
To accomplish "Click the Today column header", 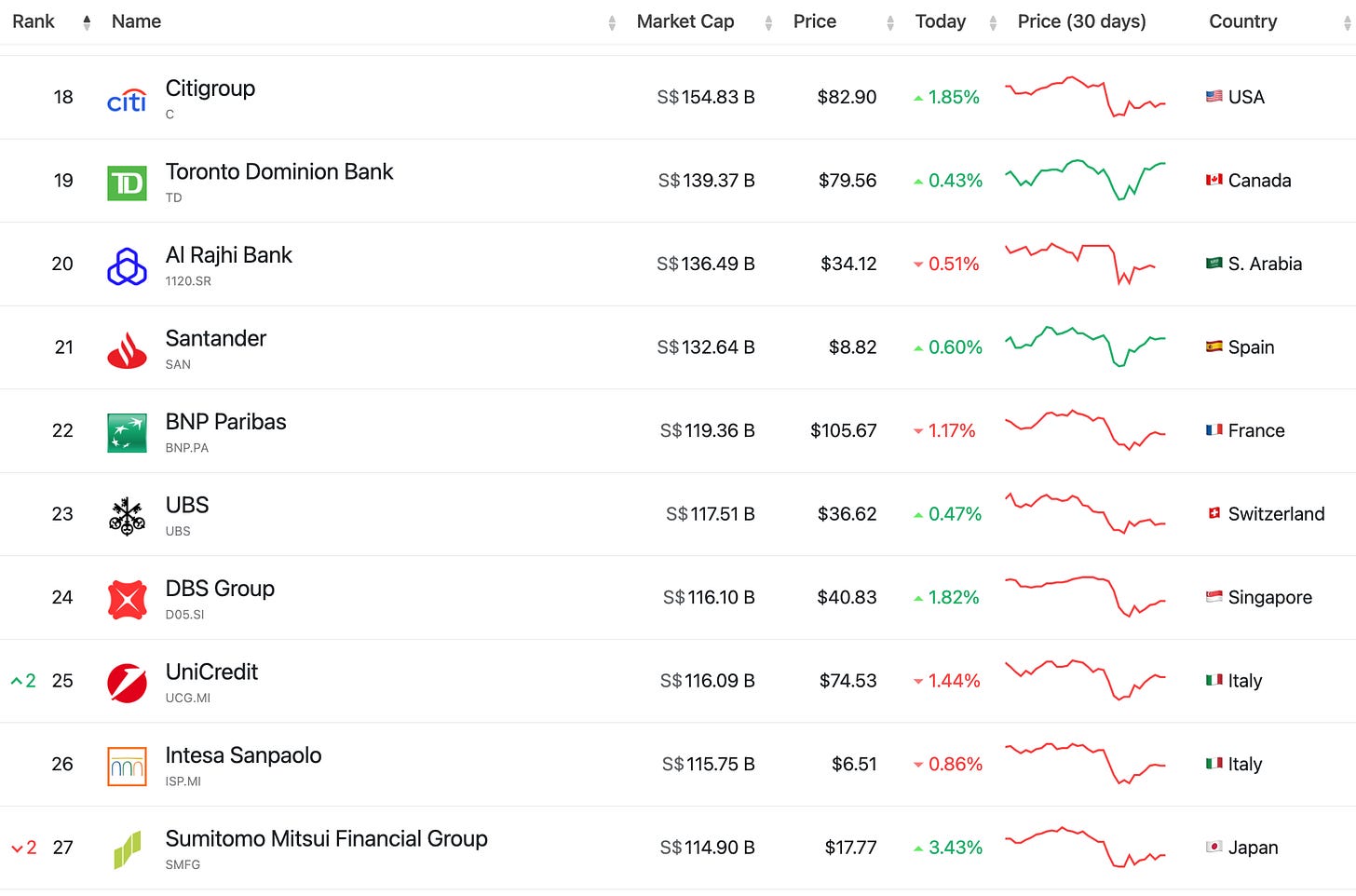I will (x=941, y=21).
